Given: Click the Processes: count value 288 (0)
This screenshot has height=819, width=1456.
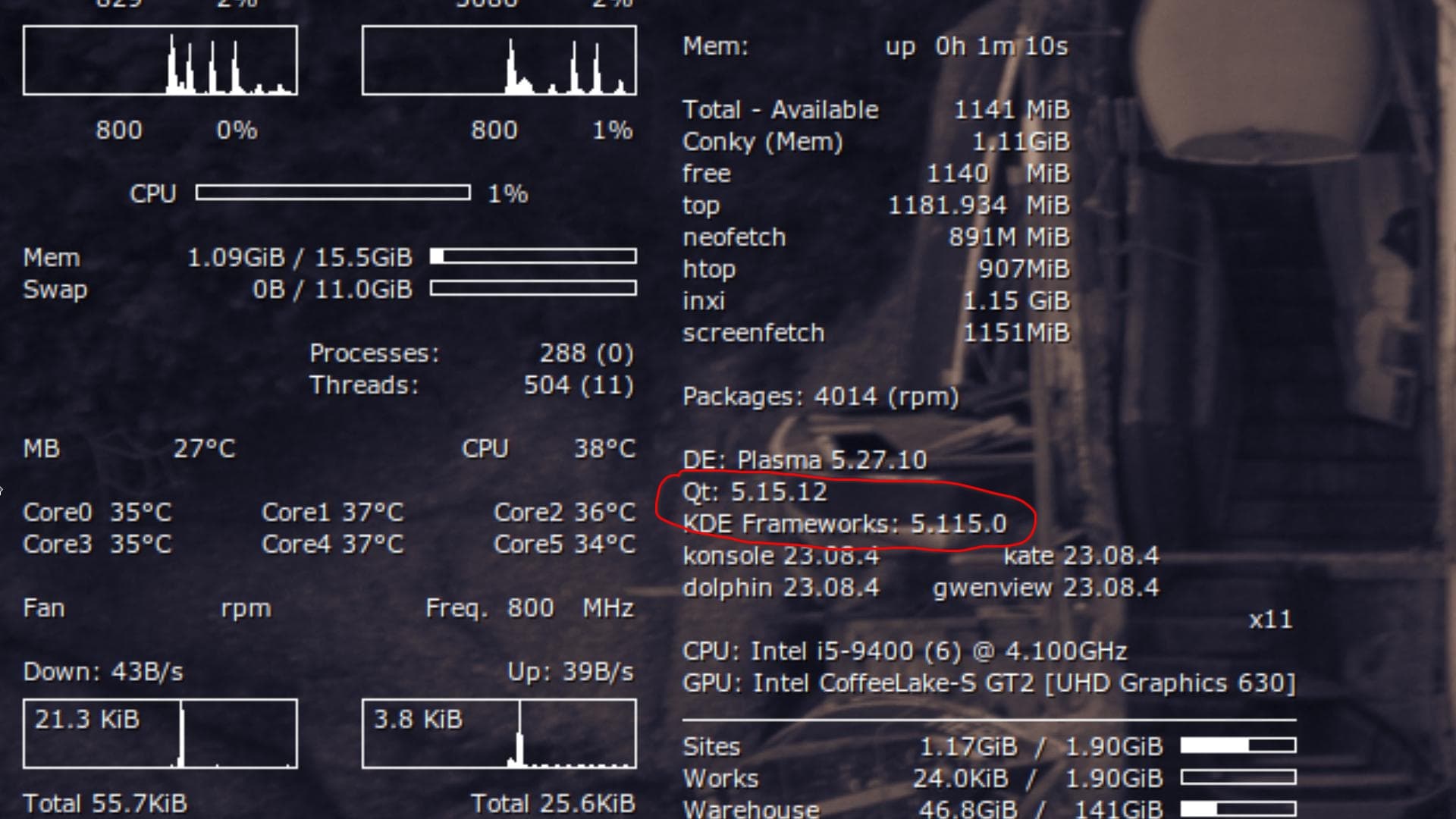Looking at the screenshot, I should pyautogui.click(x=585, y=353).
